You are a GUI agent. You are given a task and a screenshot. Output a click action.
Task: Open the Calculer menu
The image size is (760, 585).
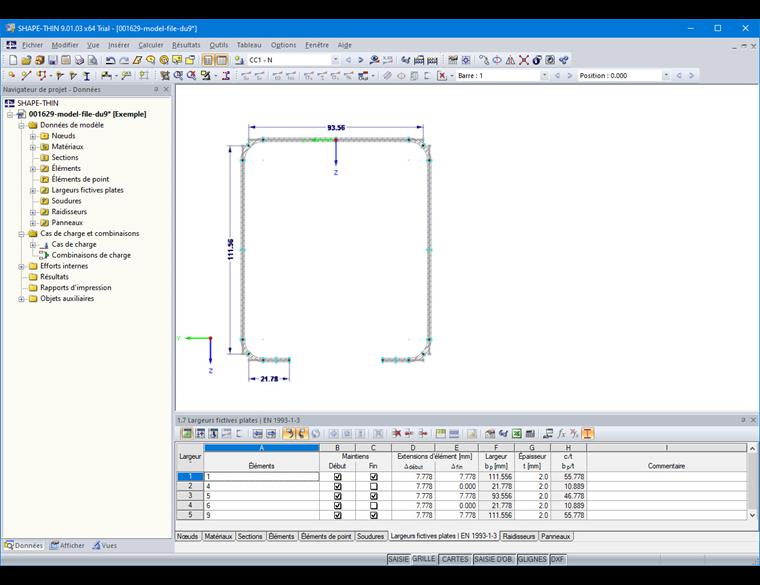151,45
